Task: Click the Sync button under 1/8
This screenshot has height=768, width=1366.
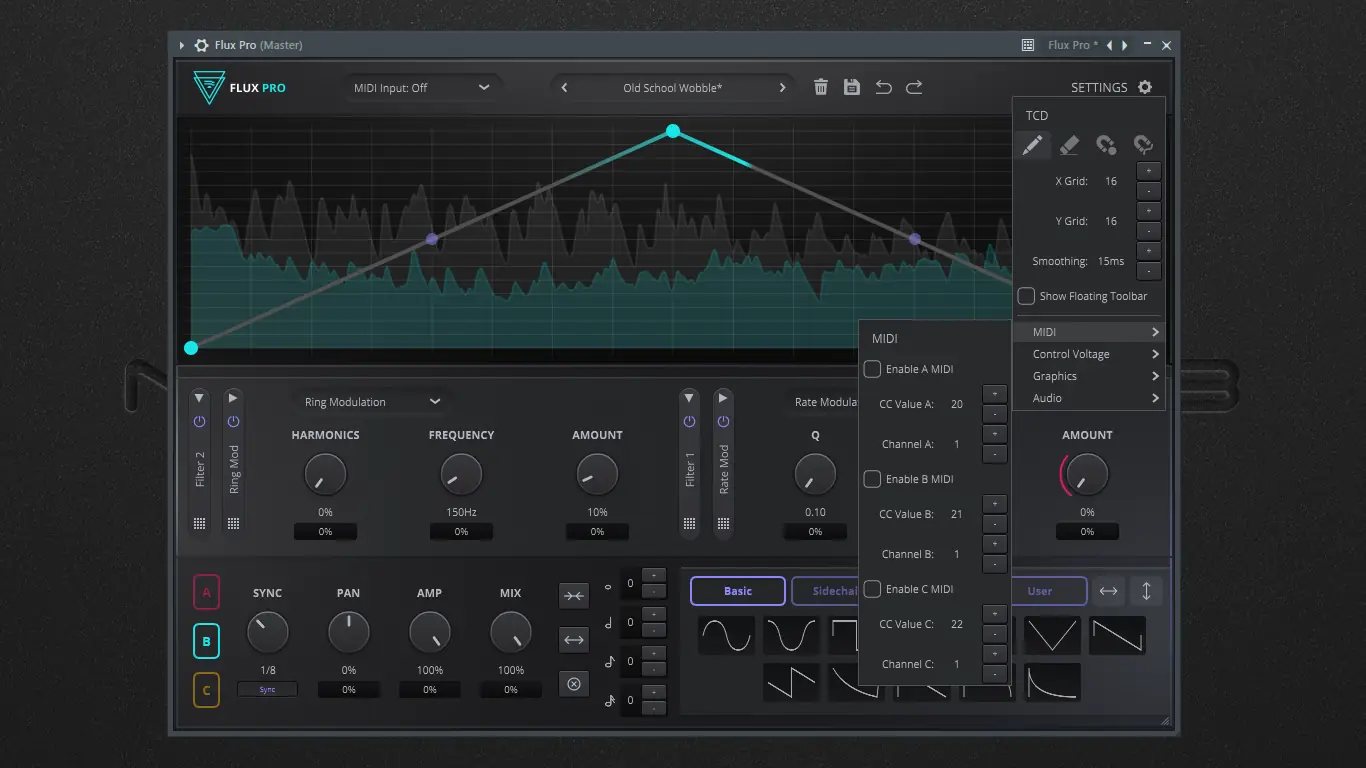Action: (x=267, y=689)
